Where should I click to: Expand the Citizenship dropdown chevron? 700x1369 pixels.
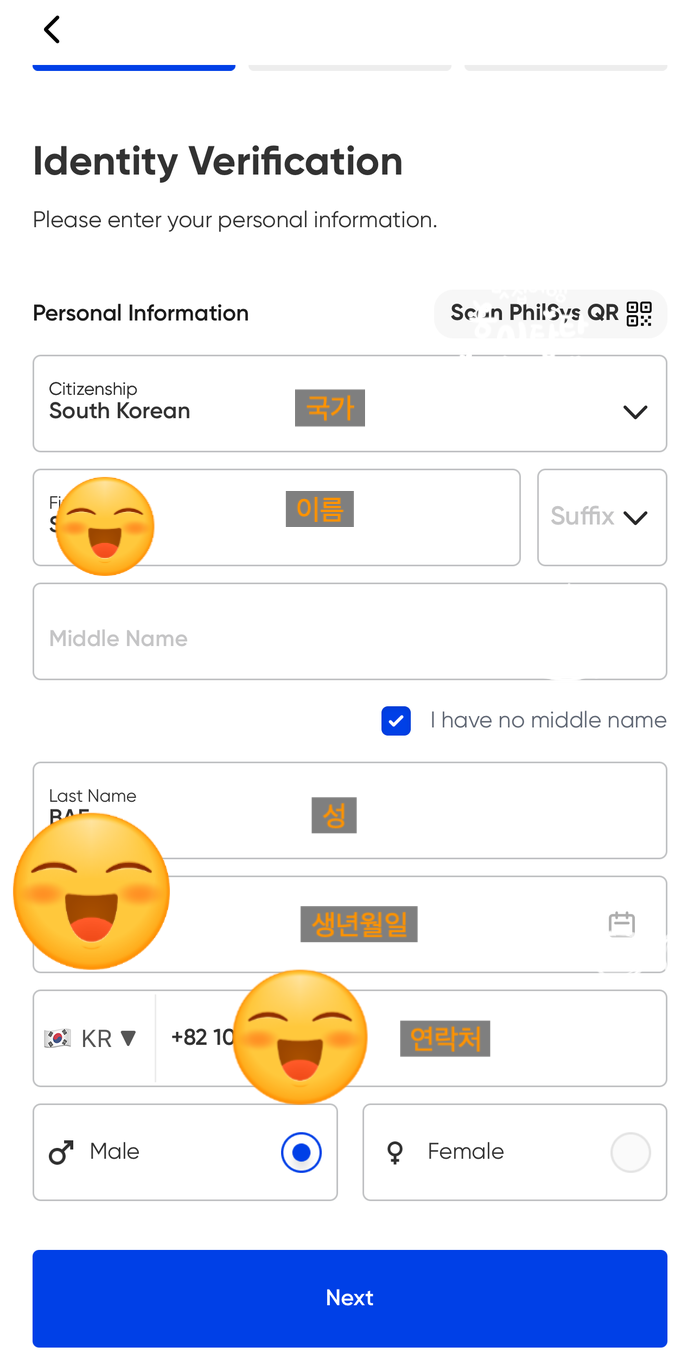[635, 412]
